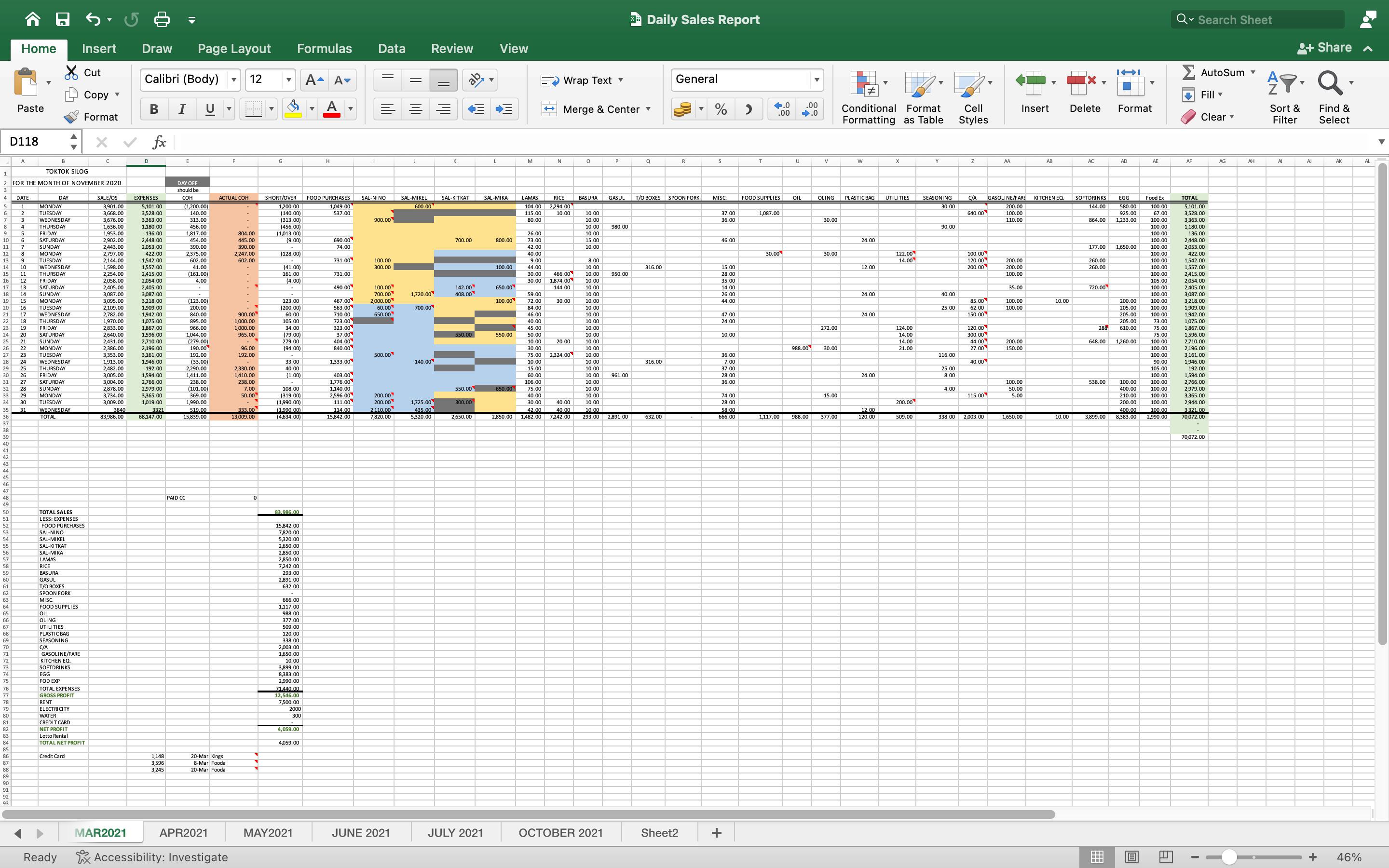The width and height of the screenshot is (1389, 868).
Task: Open Conditional Formatting menu
Action: tap(869, 96)
